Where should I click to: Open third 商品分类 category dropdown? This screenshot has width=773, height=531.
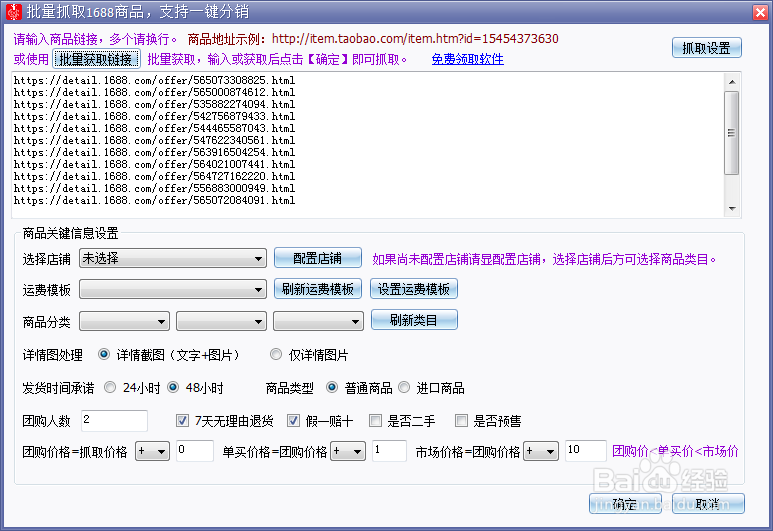tap(318, 321)
